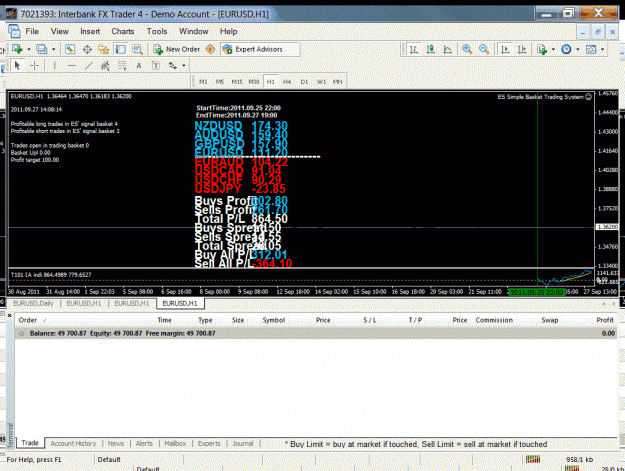Toggle Chart Shift
The image size is (625, 471).
[x=522, y=49]
